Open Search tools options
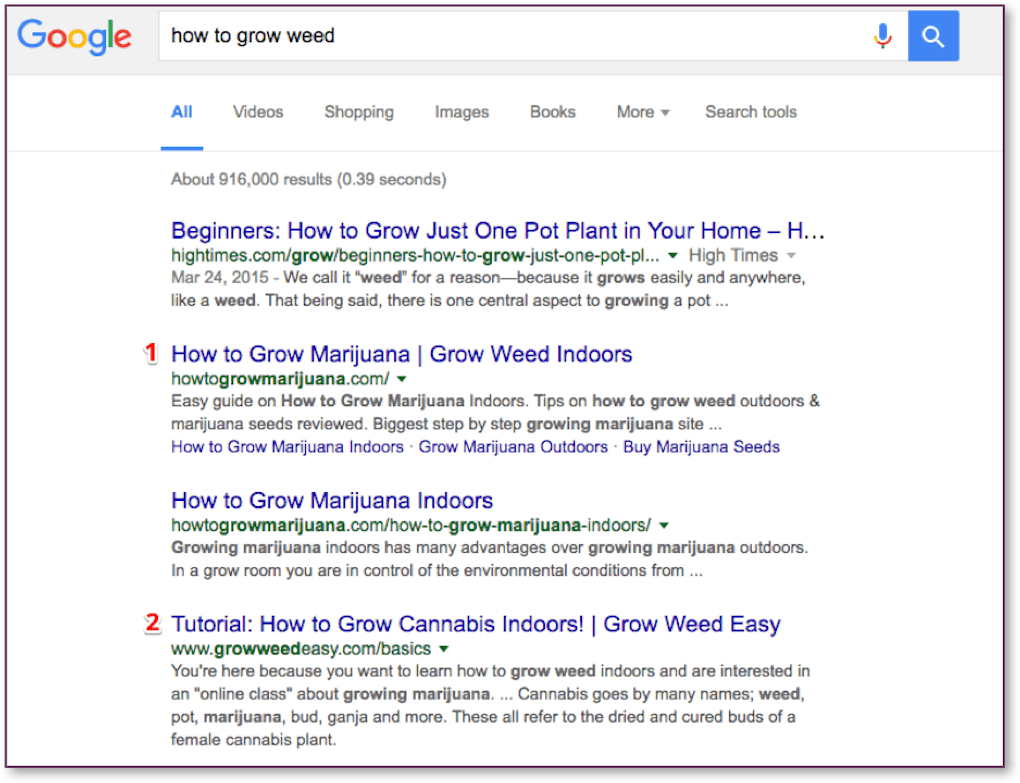 click(751, 112)
